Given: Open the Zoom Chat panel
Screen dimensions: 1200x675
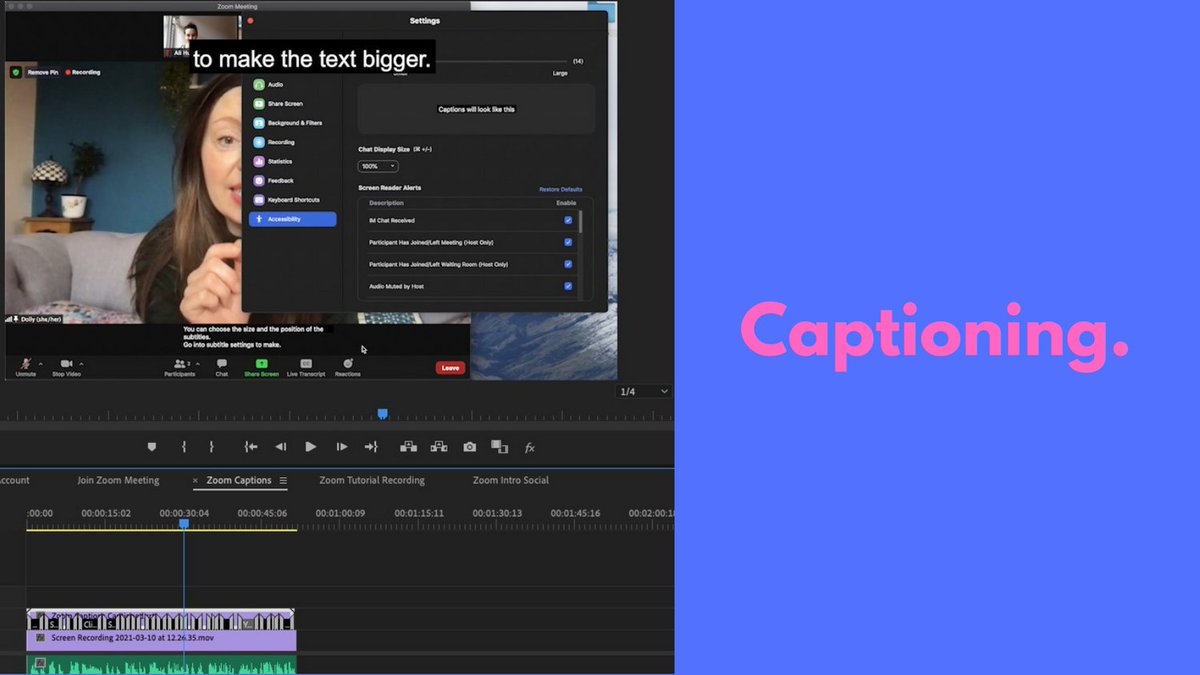Looking at the screenshot, I should tap(222, 367).
